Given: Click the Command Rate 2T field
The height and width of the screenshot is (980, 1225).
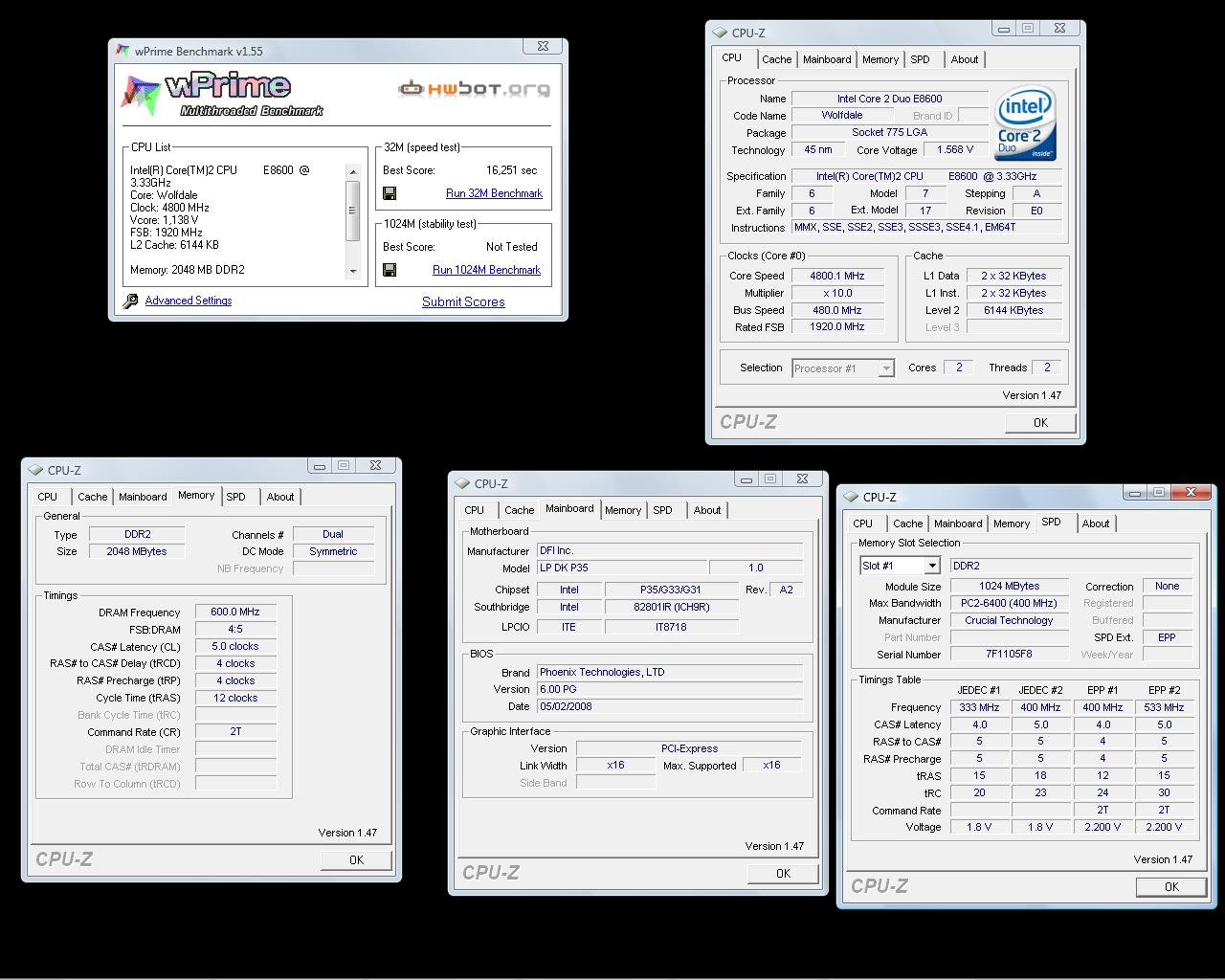Looking at the screenshot, I should pyautogui.click(x=235, y=731).
